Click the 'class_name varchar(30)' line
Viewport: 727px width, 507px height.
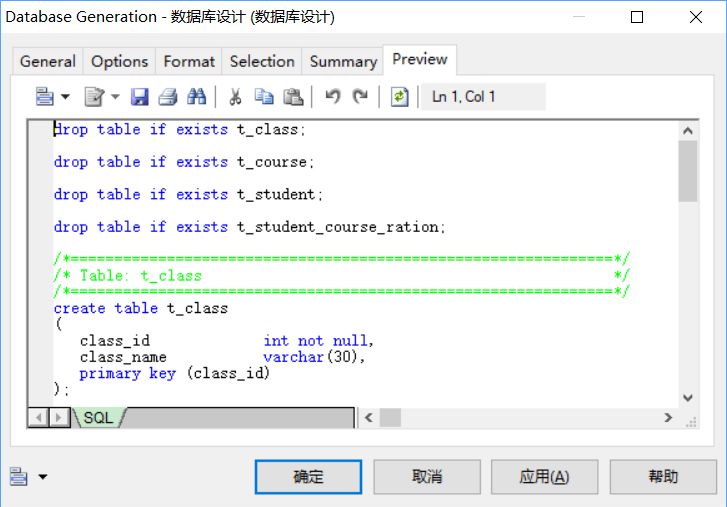[223, 357]
